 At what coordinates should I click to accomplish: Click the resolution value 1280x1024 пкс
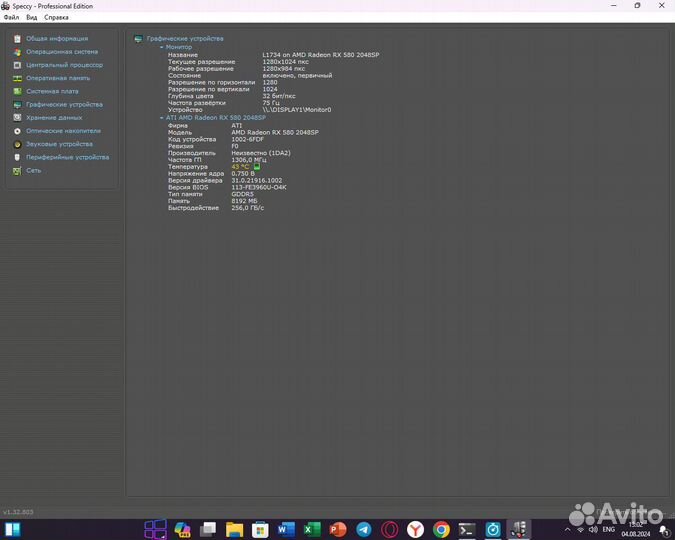pos(285,62)
